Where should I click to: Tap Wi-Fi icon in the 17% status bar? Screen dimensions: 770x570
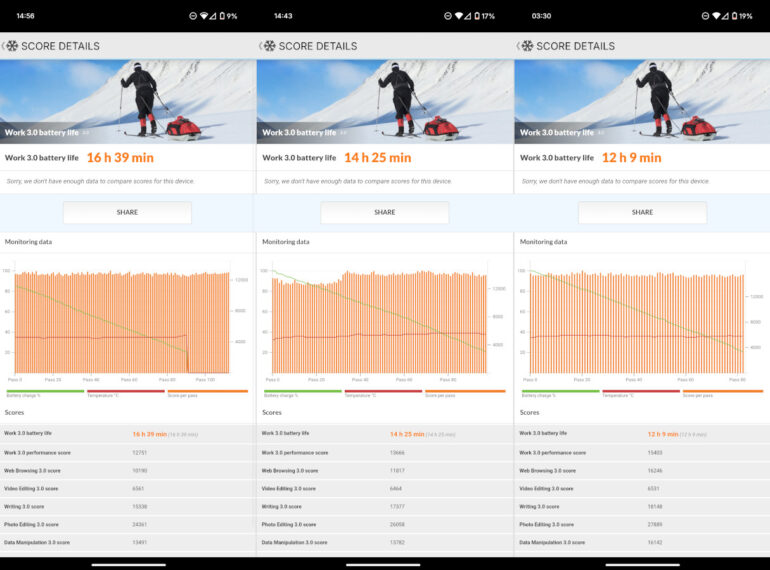point(459,16)
